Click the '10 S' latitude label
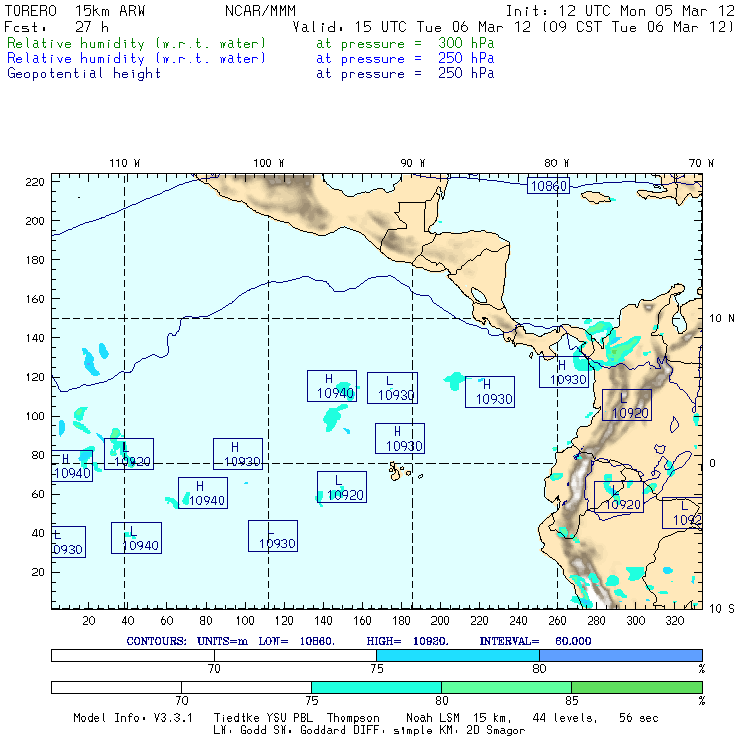Image resolution: width=740 pixels, height=740 pixels. click(722, 609)
